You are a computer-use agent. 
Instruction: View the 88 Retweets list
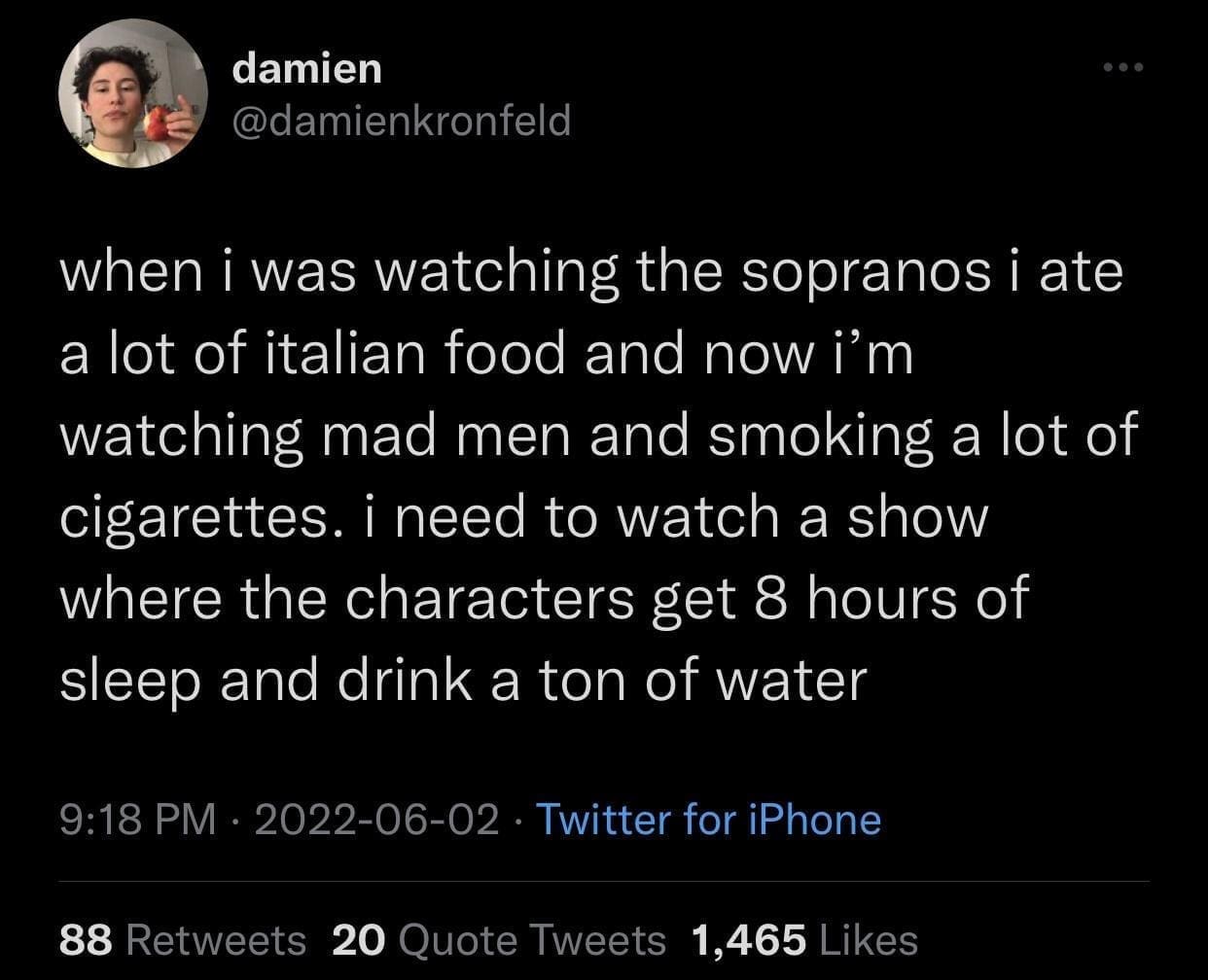pos(183,940)
